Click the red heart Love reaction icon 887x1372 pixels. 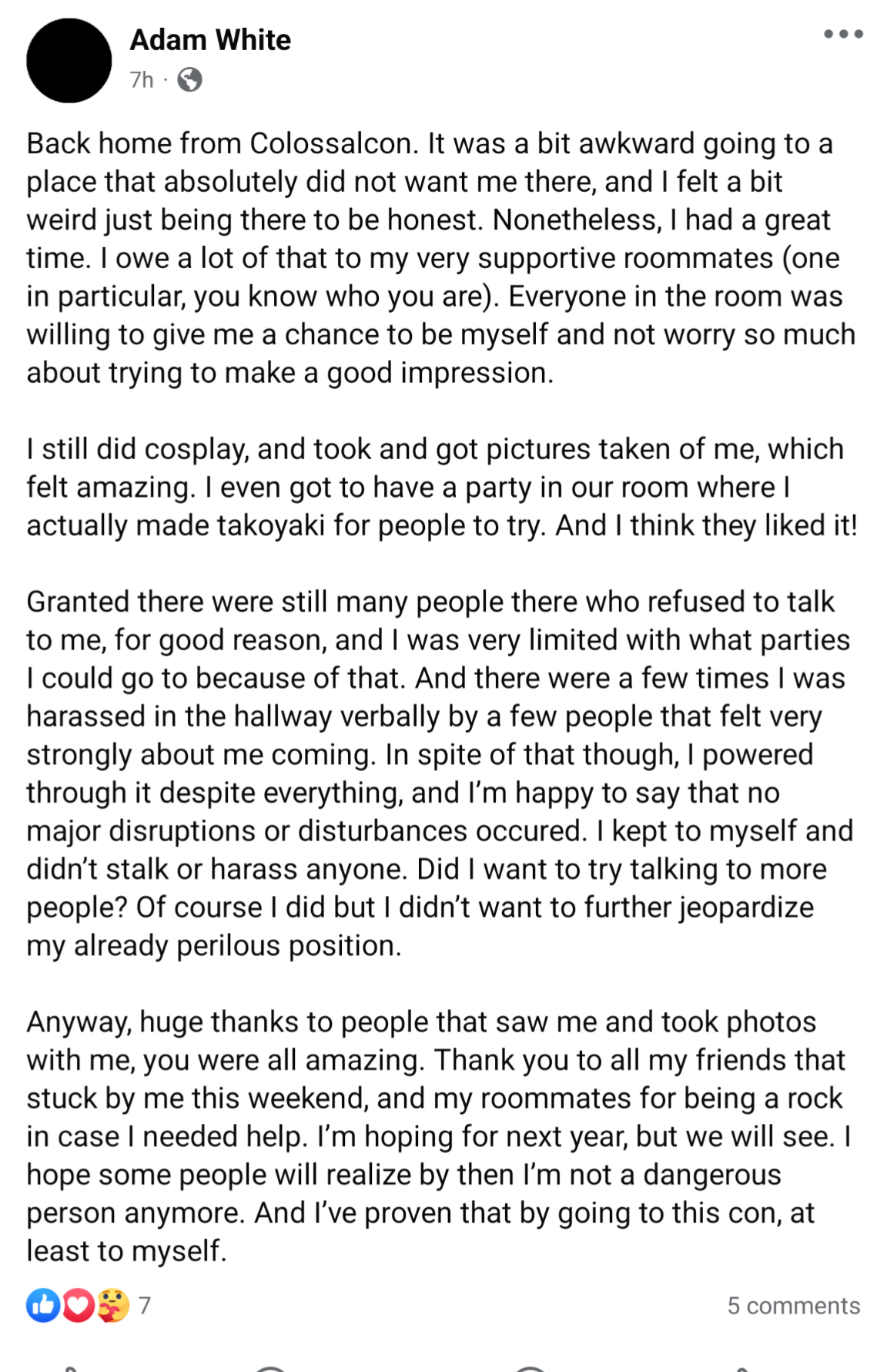click(x=78, y=1305)
